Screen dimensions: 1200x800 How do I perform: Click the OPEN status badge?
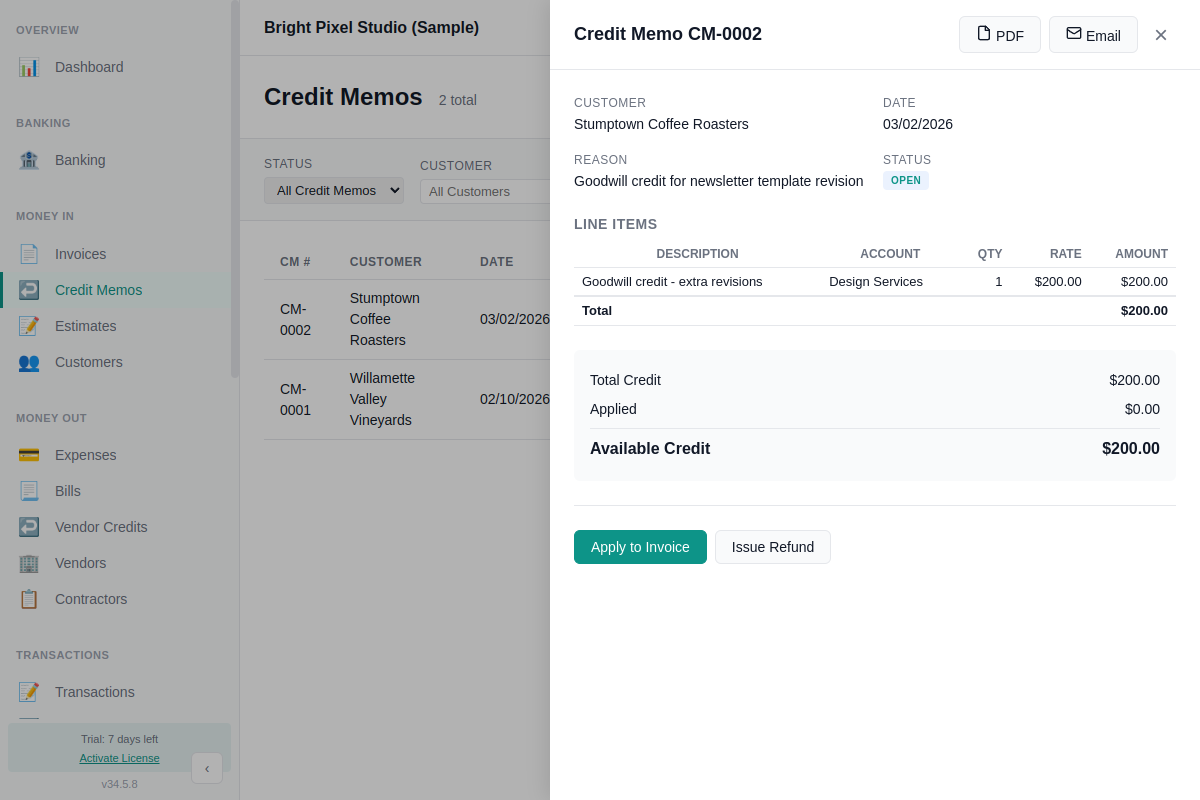(905, 180)
